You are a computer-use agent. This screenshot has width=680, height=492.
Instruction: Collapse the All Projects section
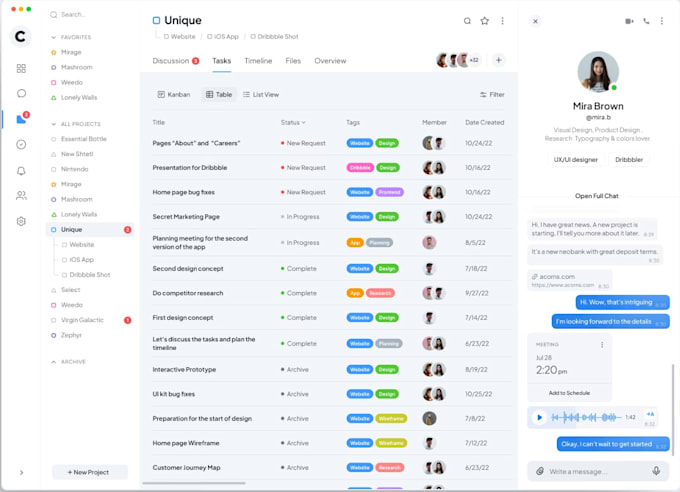[x=53, y=124]
